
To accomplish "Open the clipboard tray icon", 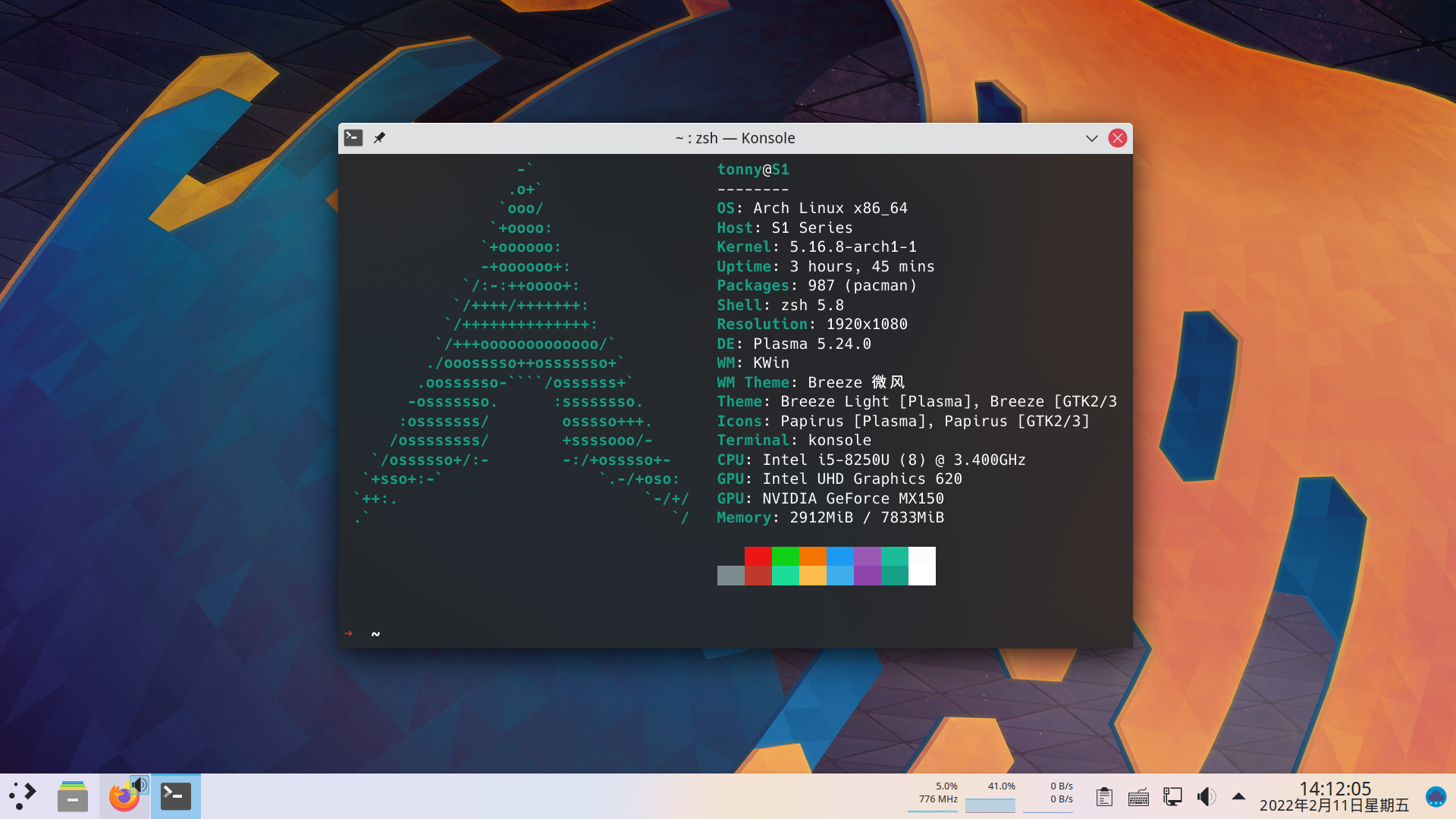I will coord(1104,797).
